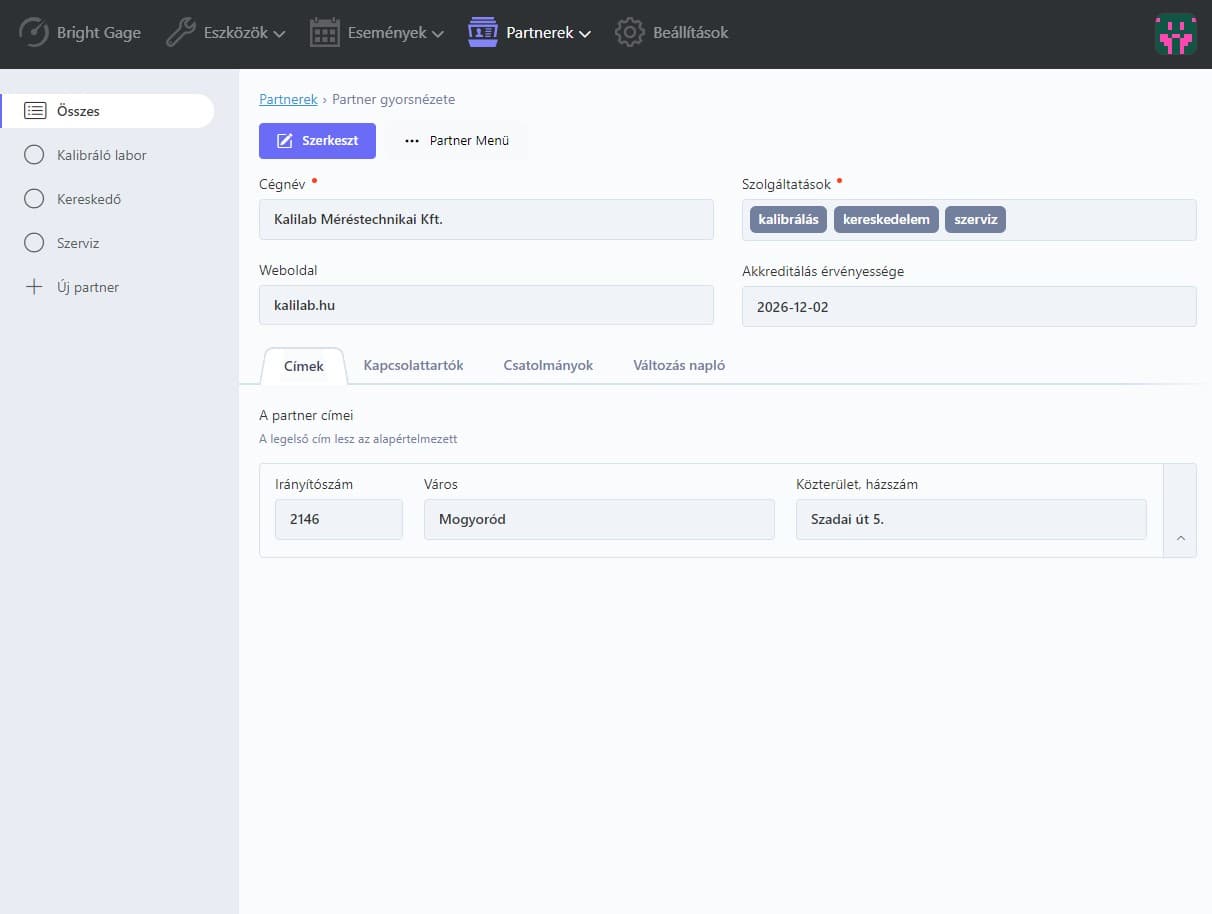The image size is (1212, 914).
Task: Click the Partnerek badge icon in the top bar
Action: 483,32
